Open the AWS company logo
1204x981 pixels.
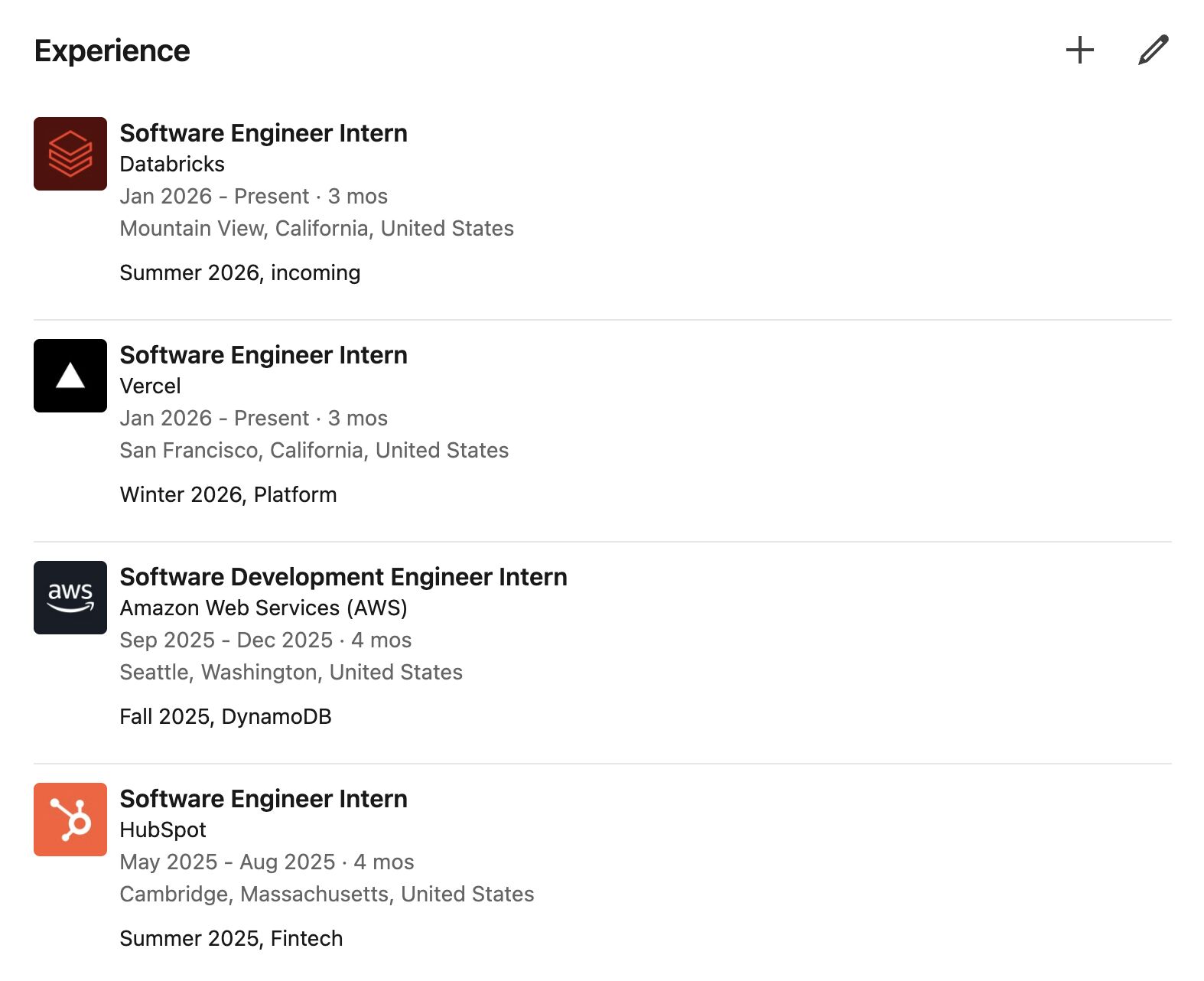[x=70, y=598]
